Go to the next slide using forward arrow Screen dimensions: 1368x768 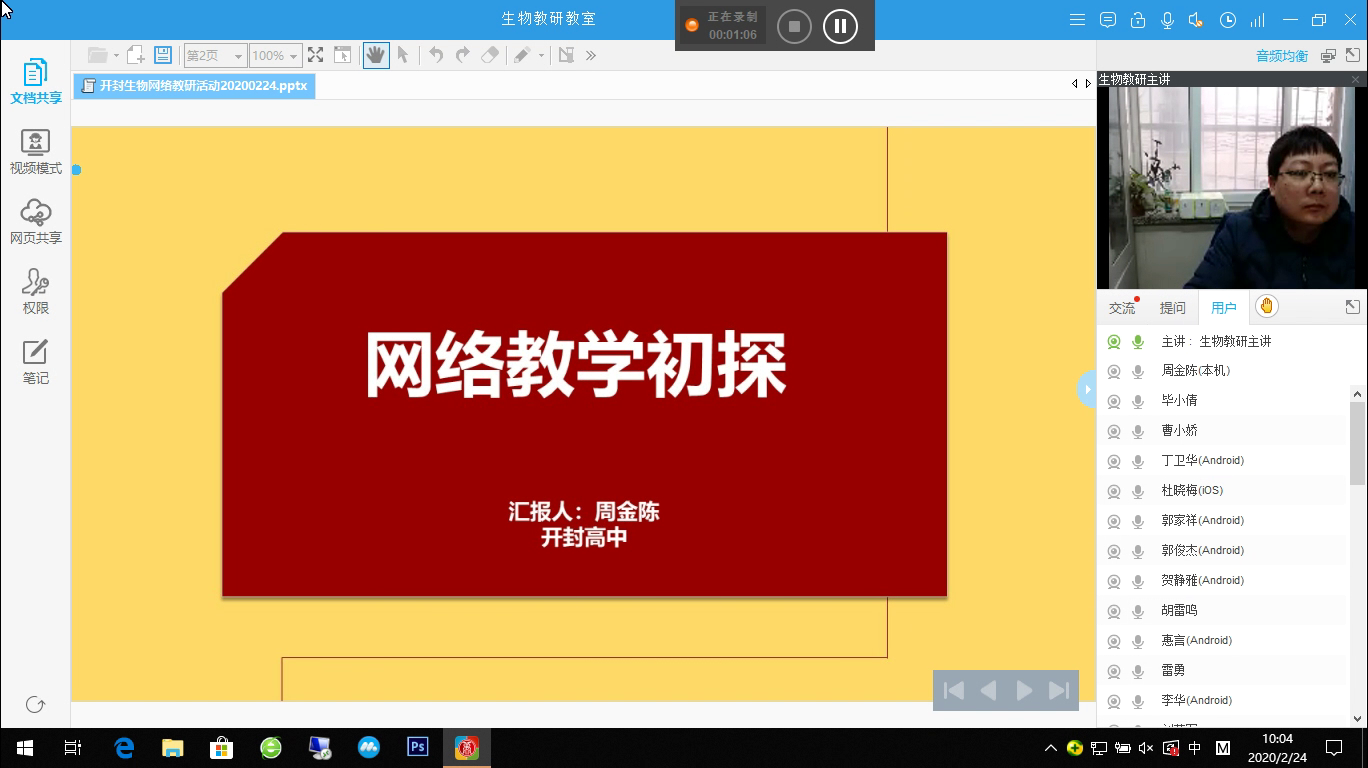pyautogui.click(x=1023, y=691)
